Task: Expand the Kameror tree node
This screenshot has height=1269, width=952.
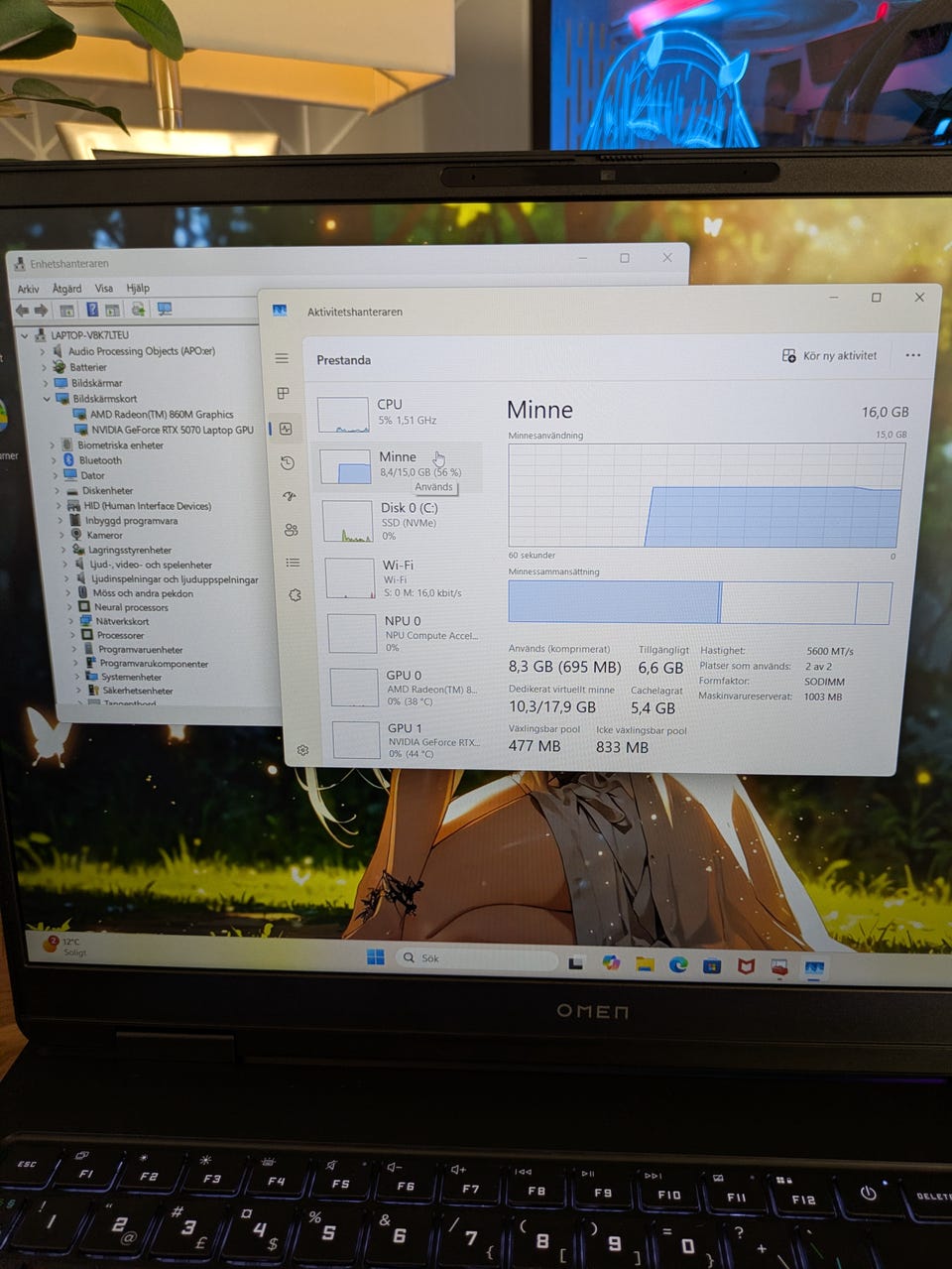Action: pos(60,535)
